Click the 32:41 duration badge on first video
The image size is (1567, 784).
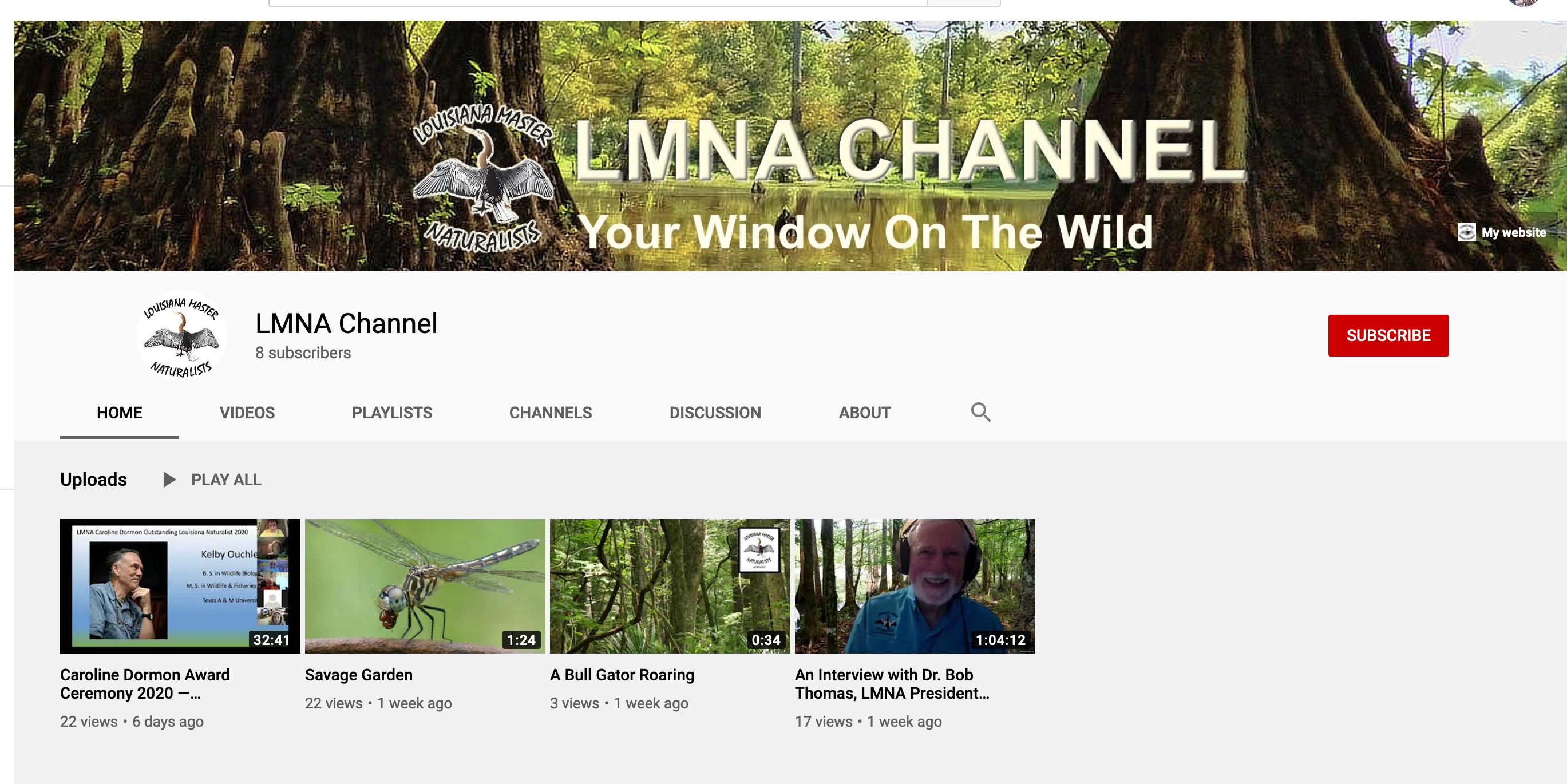tap(271, 640)
